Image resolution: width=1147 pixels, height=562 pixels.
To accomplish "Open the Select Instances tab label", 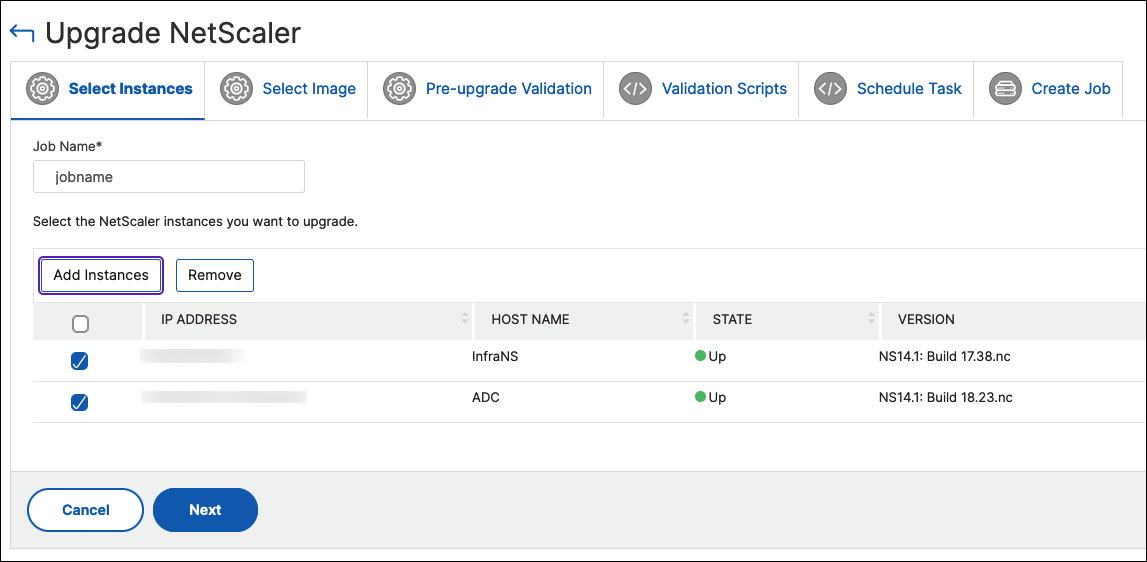I will (x=130, y=89).
